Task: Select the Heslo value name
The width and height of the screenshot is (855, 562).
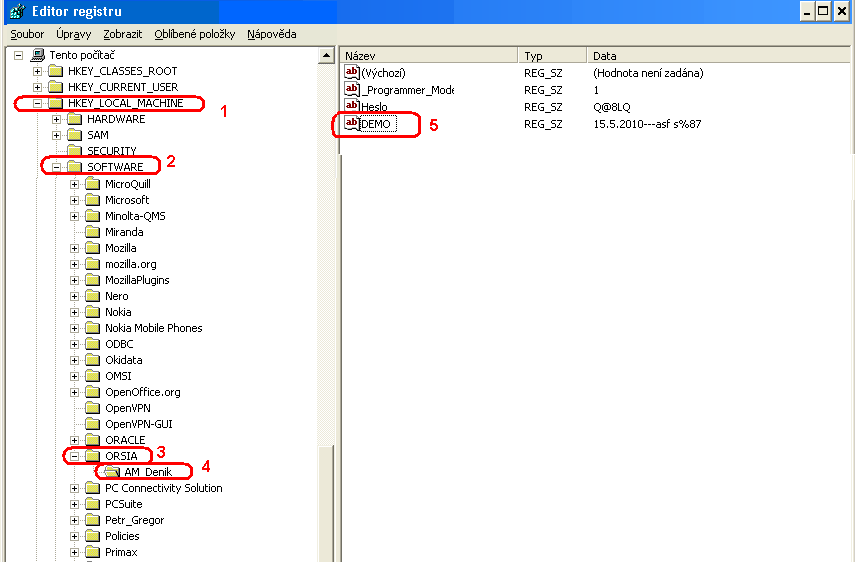Action: (x=374, y=107)
